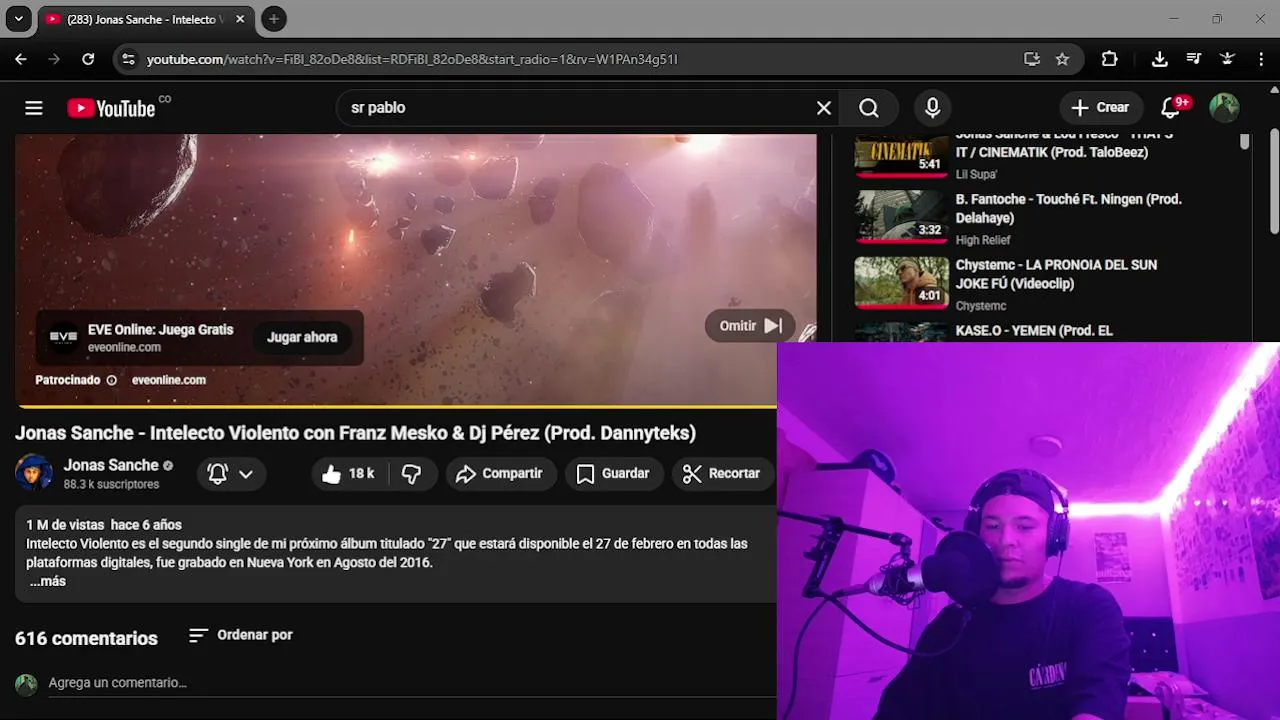Clip the video with Recortar
This screenshot has width=1280, height=720.
tap(722, 474)
